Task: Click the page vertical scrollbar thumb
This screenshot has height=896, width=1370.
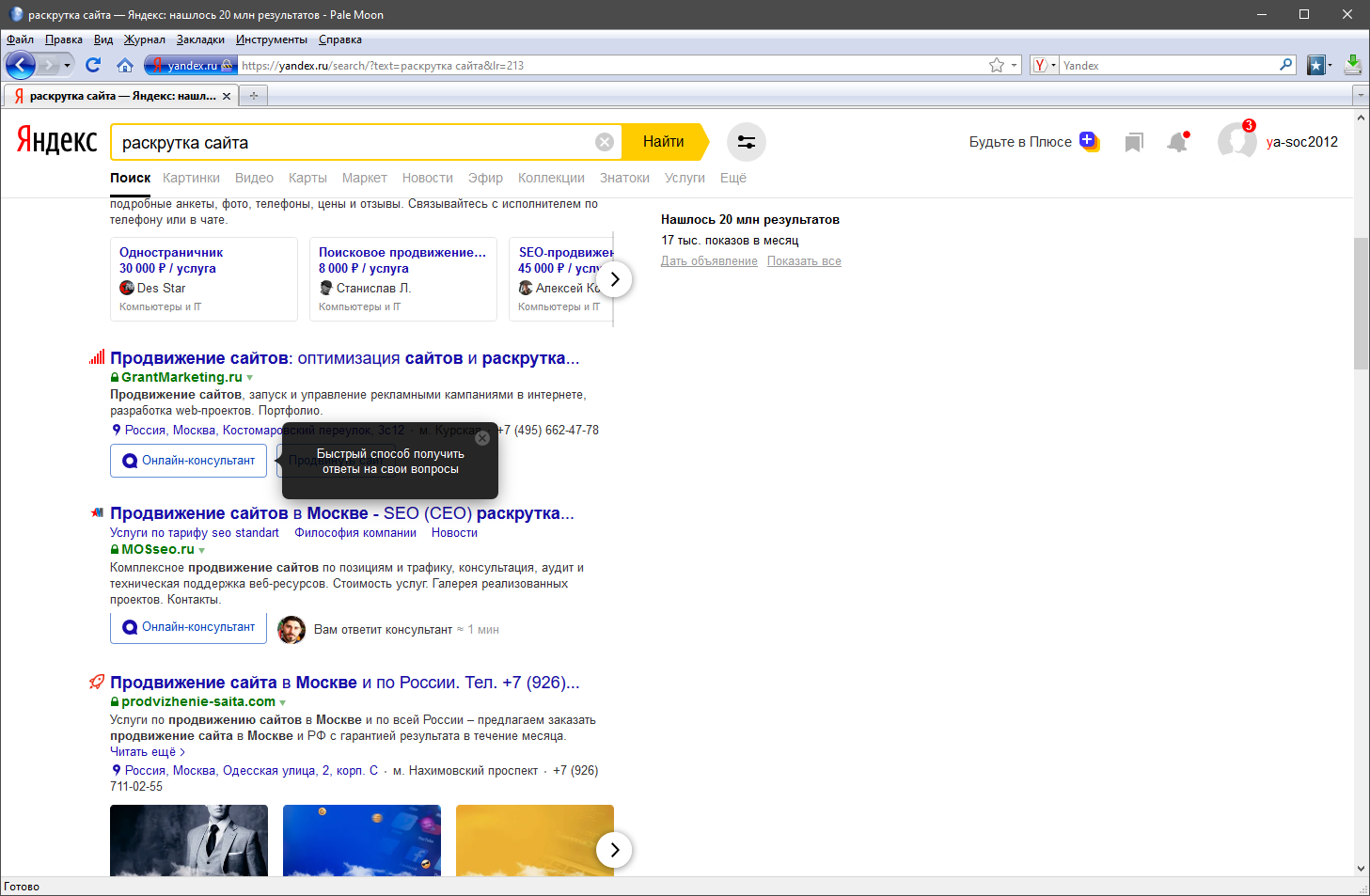Action: pyautogui.click(x=1361, y=304)
